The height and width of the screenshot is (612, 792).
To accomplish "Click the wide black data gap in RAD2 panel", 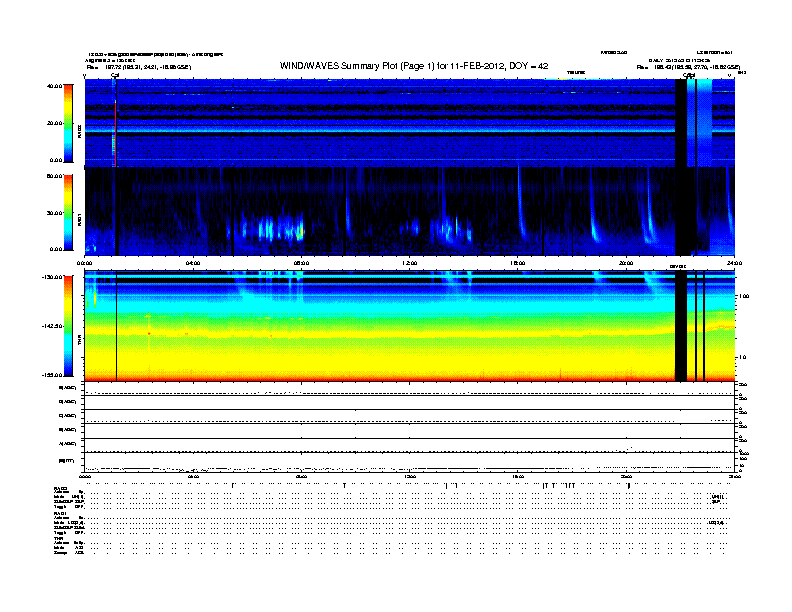I will (x=681, y=123).
